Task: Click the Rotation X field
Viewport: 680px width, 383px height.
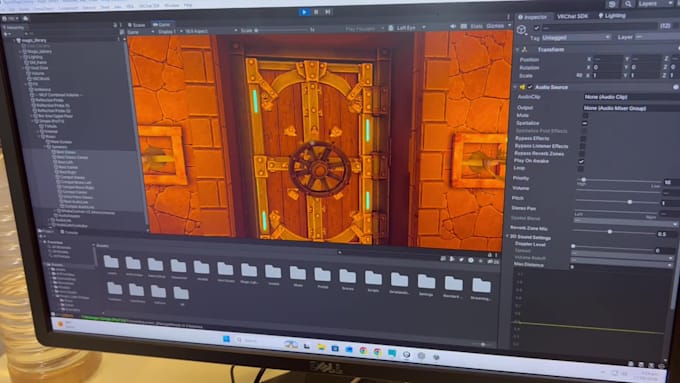Action: (x=608, y=67)
